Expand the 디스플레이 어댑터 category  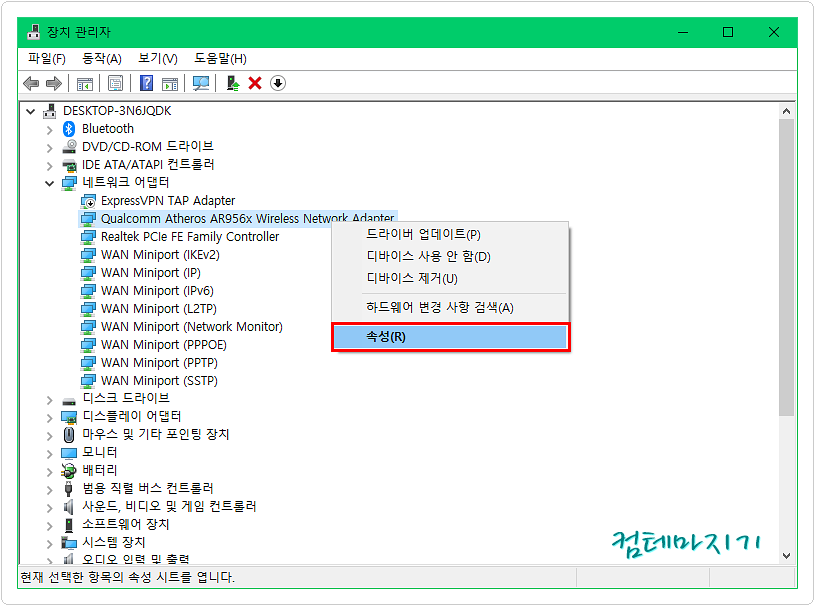(x=49, y=418)
